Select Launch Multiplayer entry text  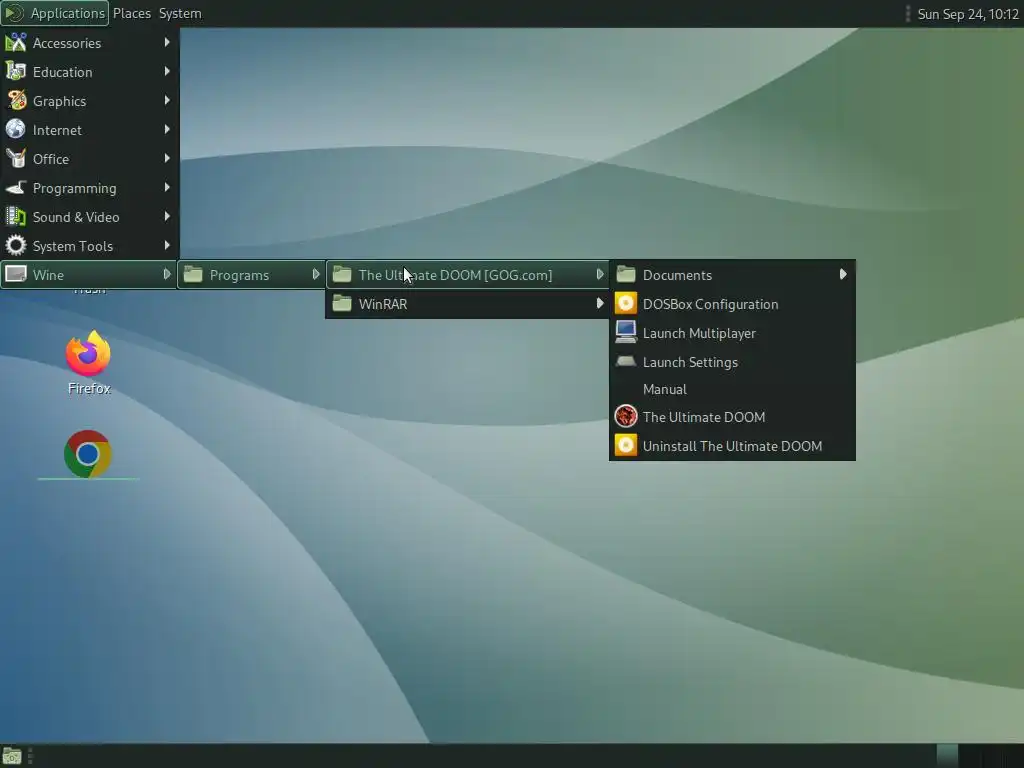point(699,333)
